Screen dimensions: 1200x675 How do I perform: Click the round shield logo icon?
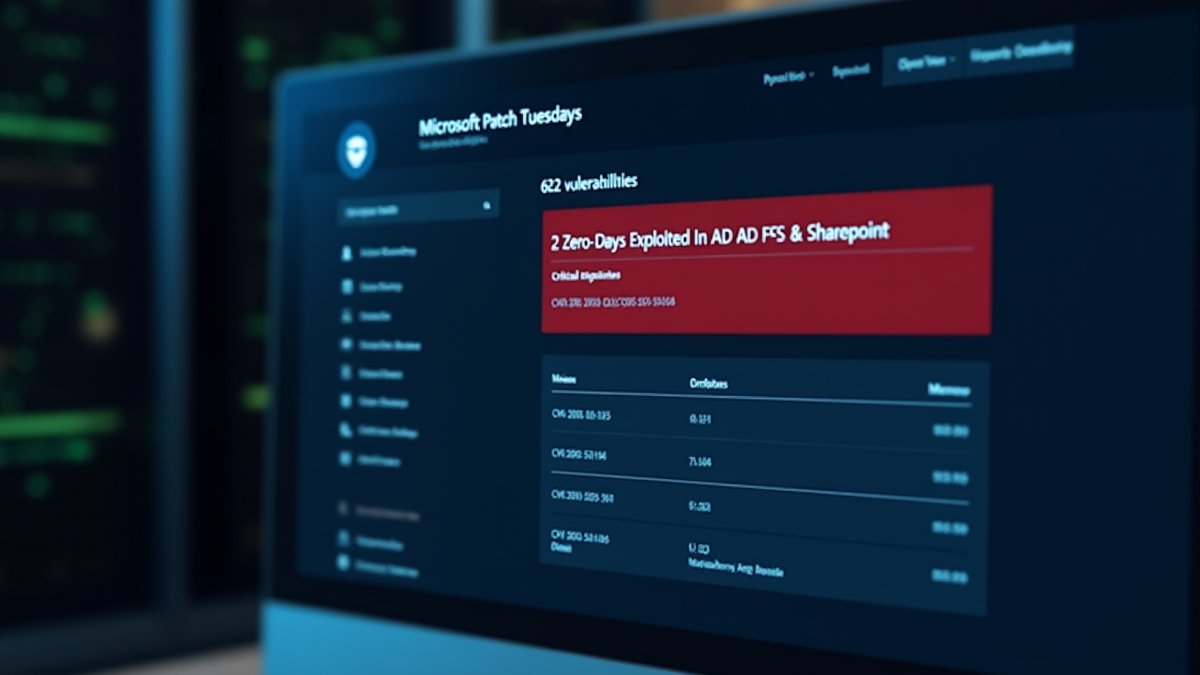click(x=356, y=151)
